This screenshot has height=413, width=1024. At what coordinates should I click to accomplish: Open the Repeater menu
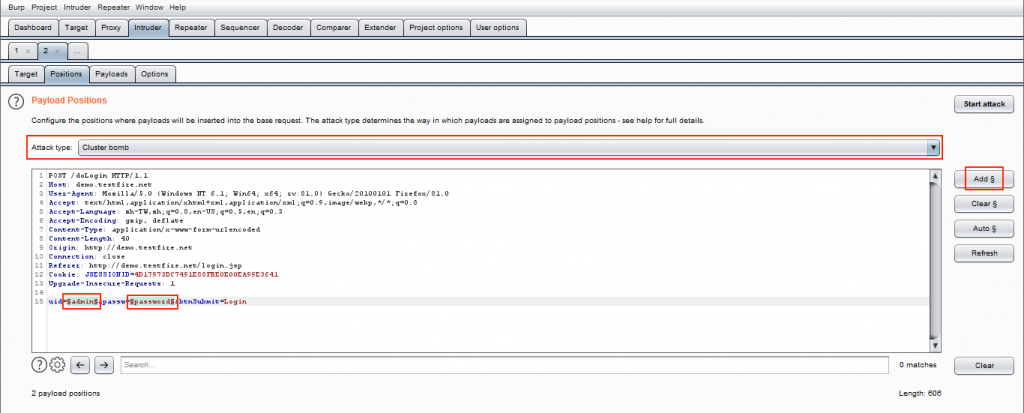[114, 7]
